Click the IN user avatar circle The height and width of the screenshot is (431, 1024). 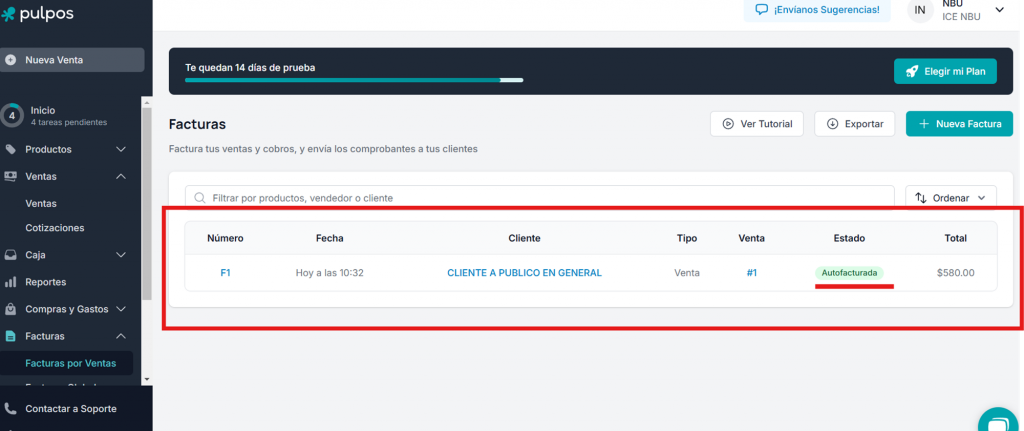(x=920, y=10)
